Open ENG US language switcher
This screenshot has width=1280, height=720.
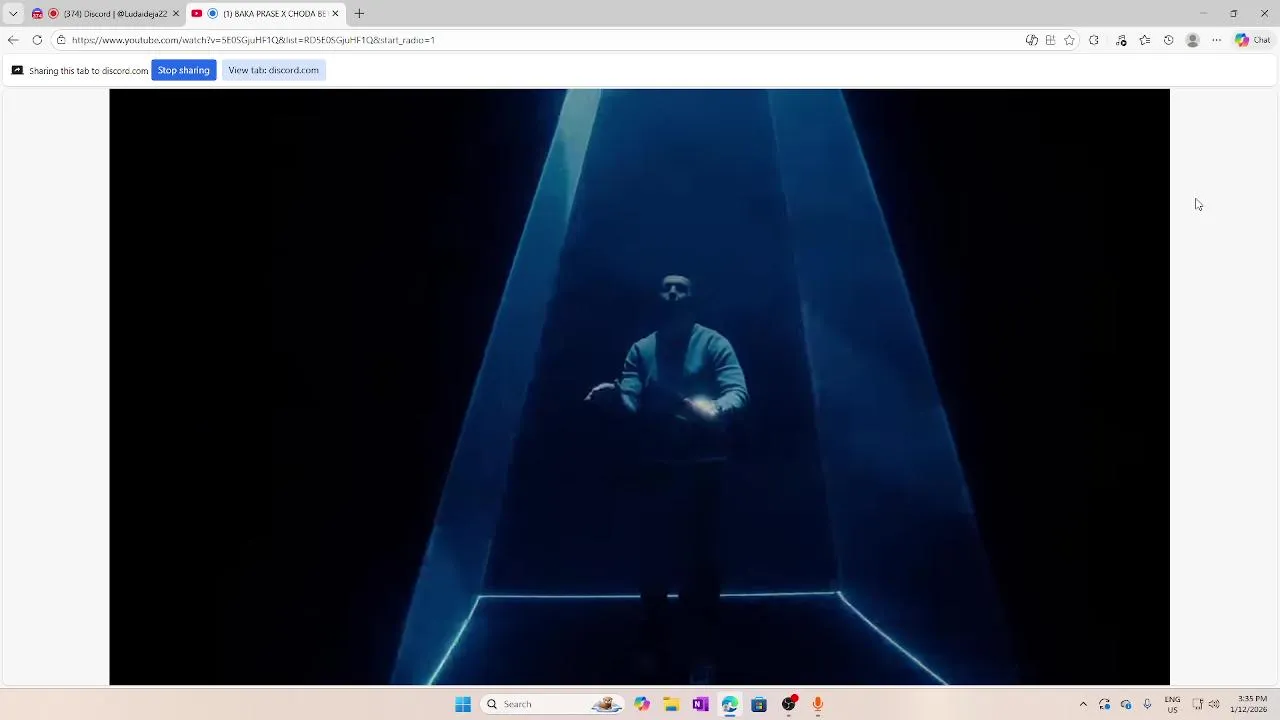1172,704
